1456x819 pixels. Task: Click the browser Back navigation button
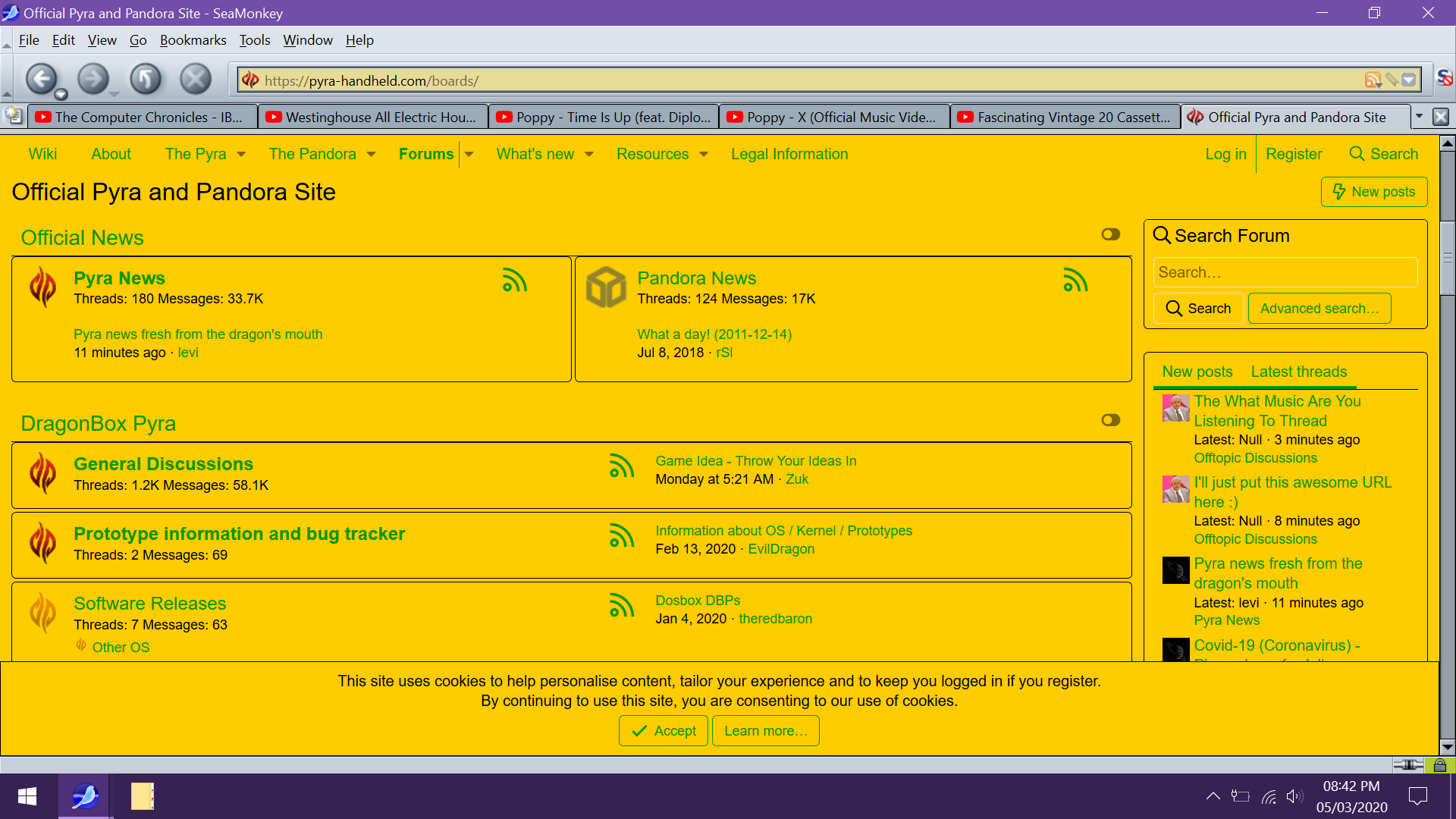[42, 79]
